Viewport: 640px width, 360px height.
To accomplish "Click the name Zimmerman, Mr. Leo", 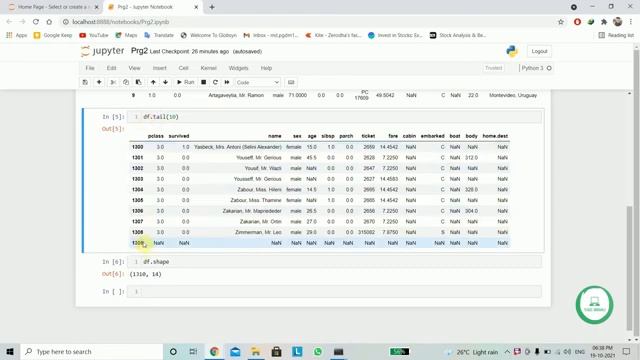I will tap(258, 232).
